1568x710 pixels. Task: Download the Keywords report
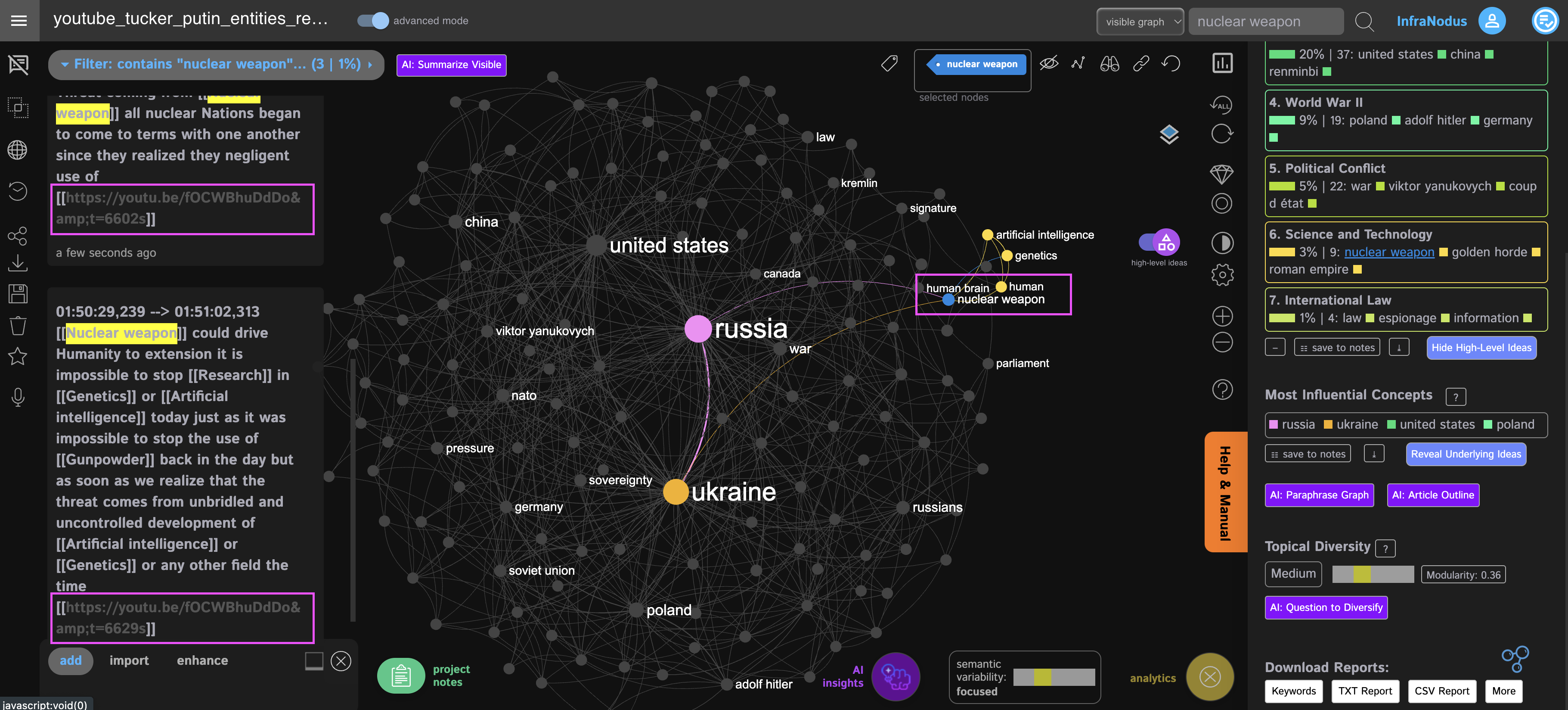1293,691
